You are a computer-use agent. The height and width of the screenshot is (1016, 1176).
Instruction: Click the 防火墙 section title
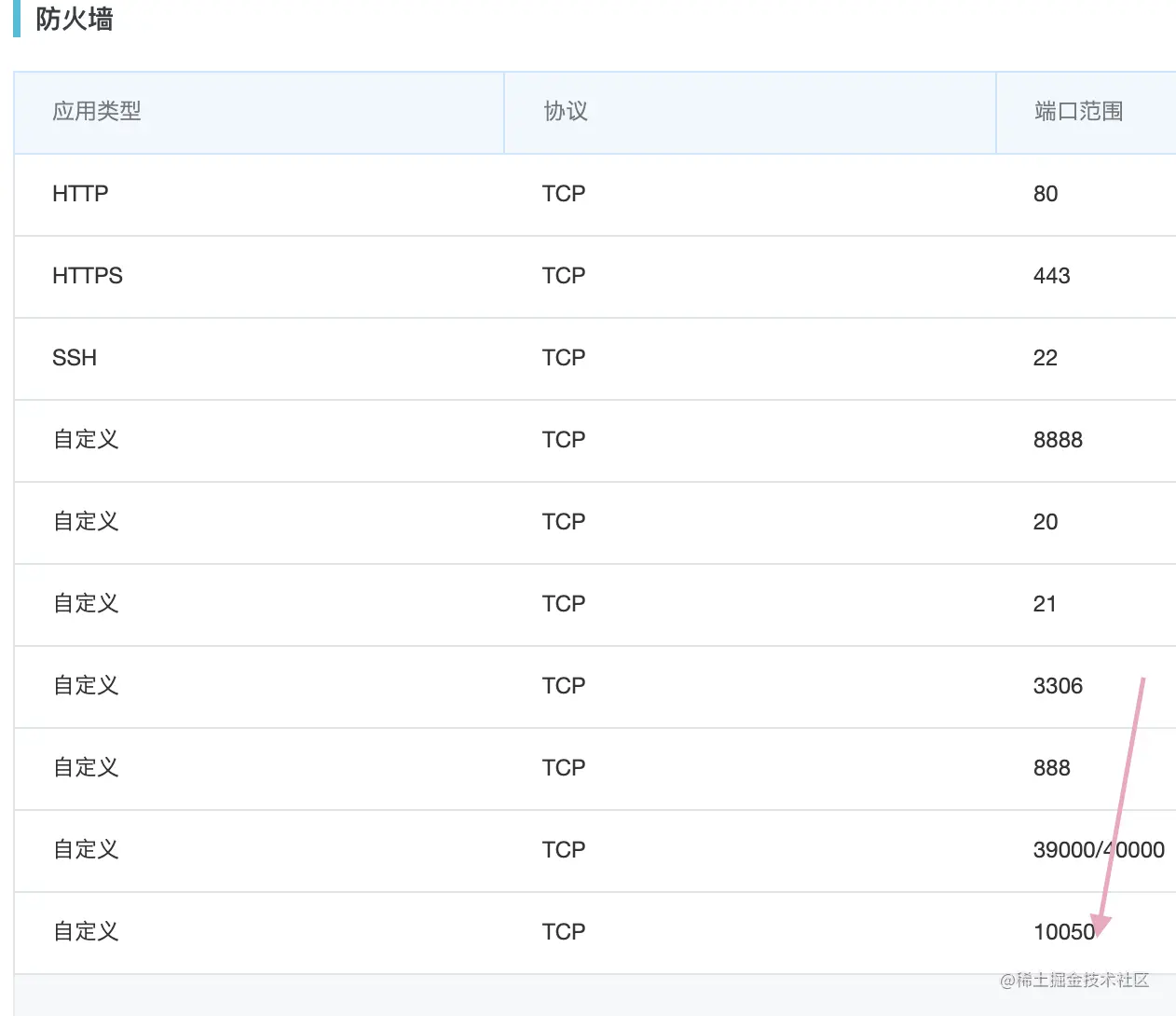(75, 20)
